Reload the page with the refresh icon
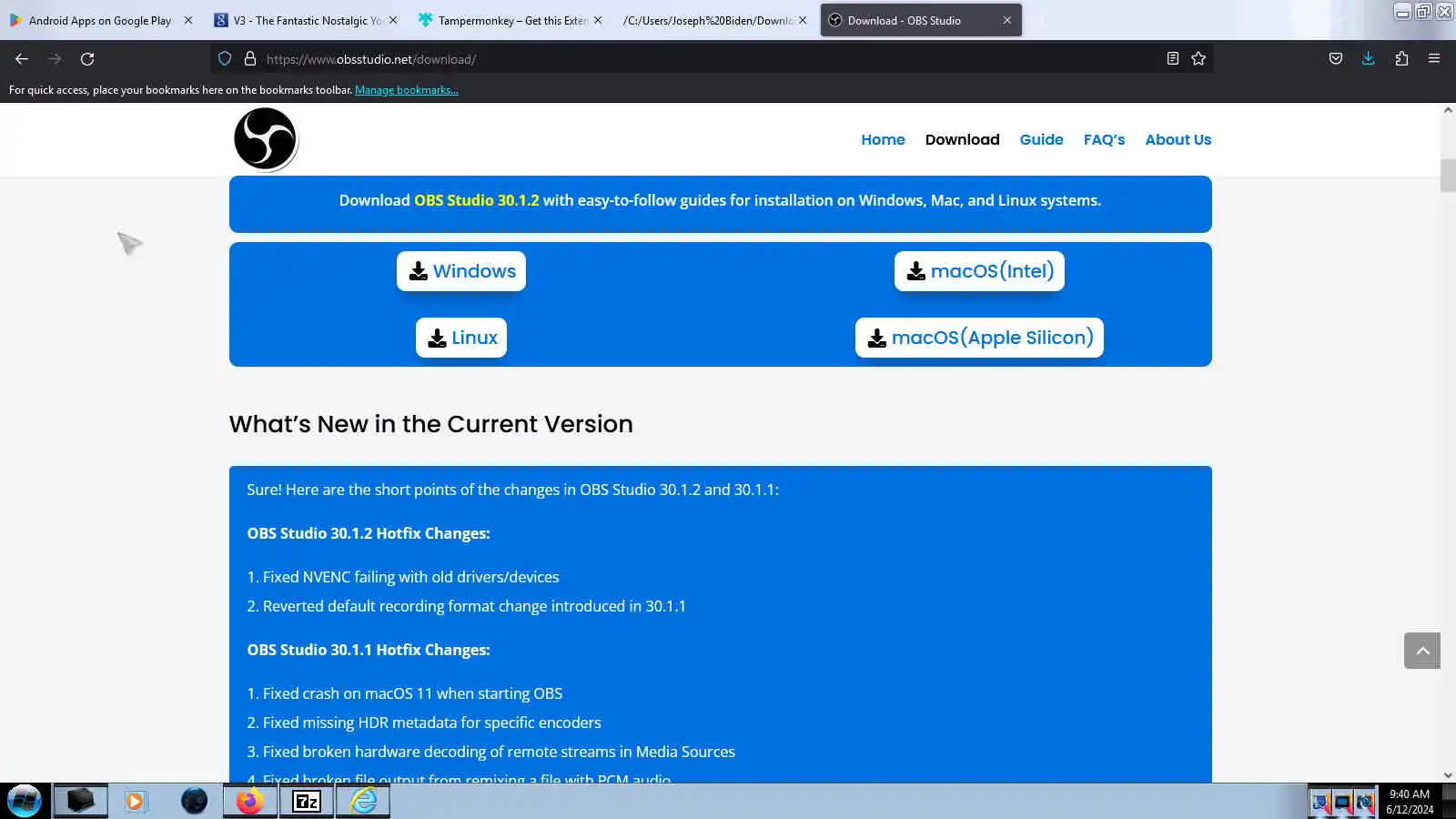Screen dimensions: 1456x819 point(87,59)
